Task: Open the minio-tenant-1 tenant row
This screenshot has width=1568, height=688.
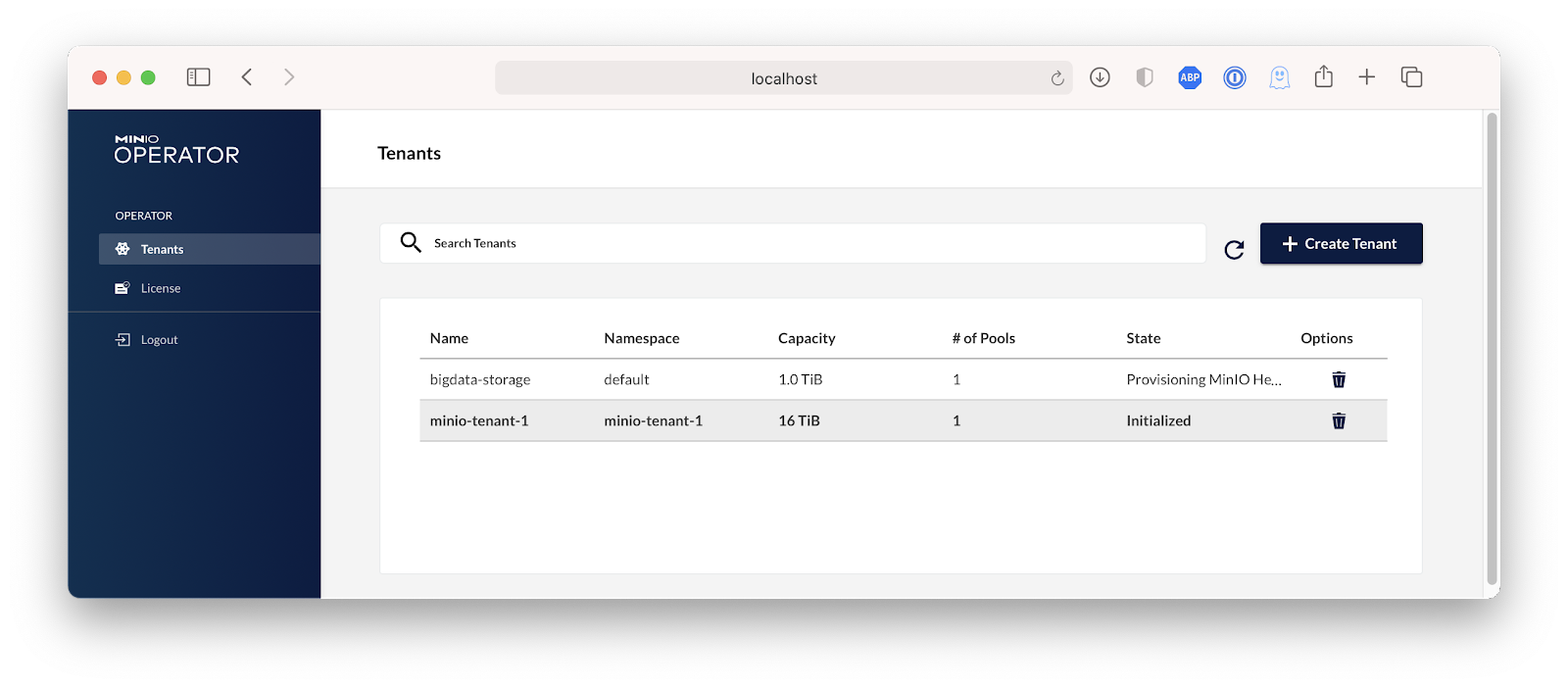Action: [479, 420]
